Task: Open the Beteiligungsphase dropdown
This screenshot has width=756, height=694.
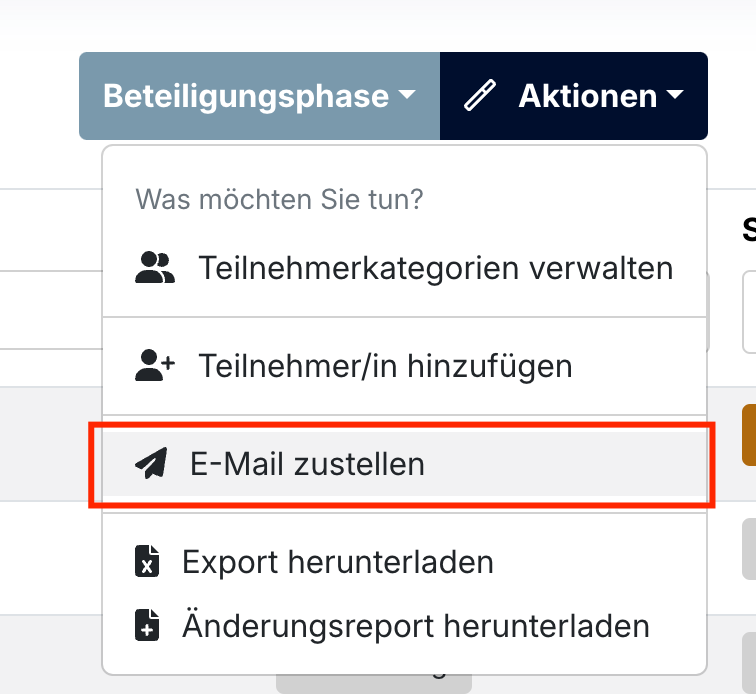Action: (x=259, y=96)
